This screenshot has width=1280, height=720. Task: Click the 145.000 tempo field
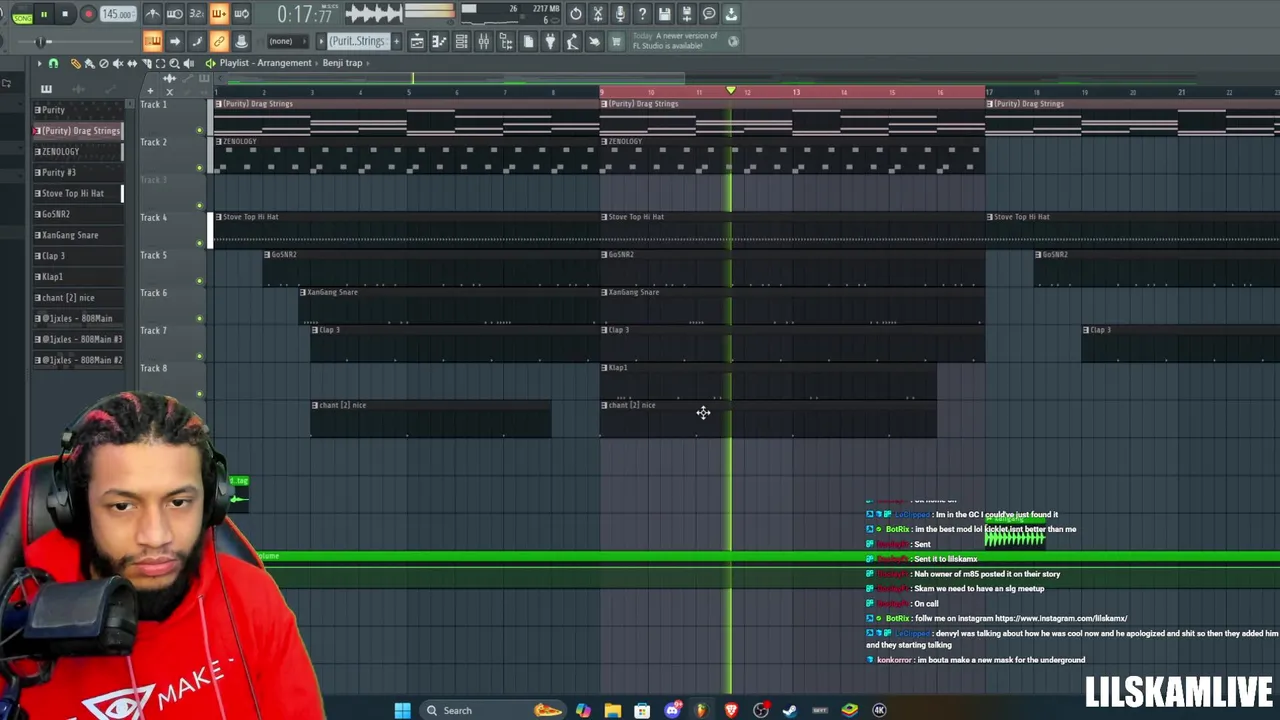pos(118,14)
